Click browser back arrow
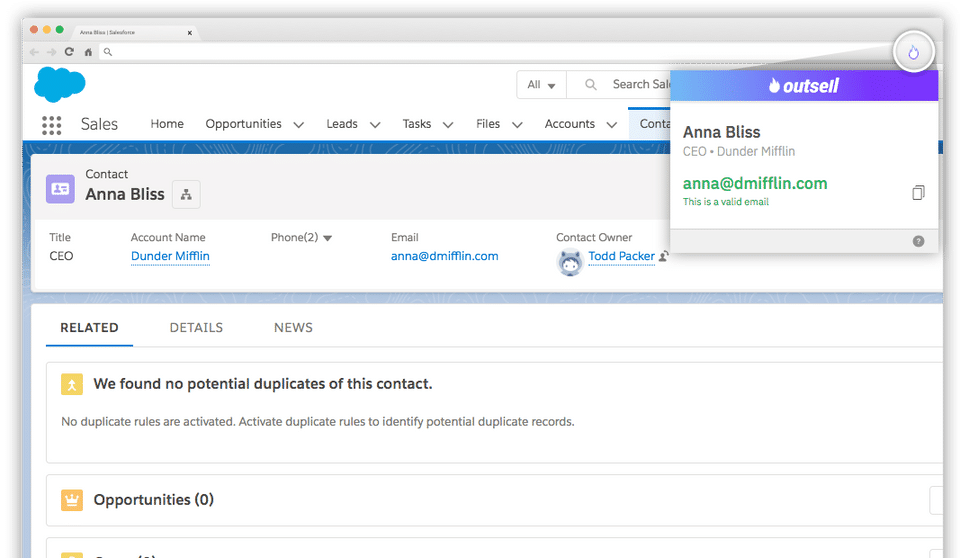 34,52
